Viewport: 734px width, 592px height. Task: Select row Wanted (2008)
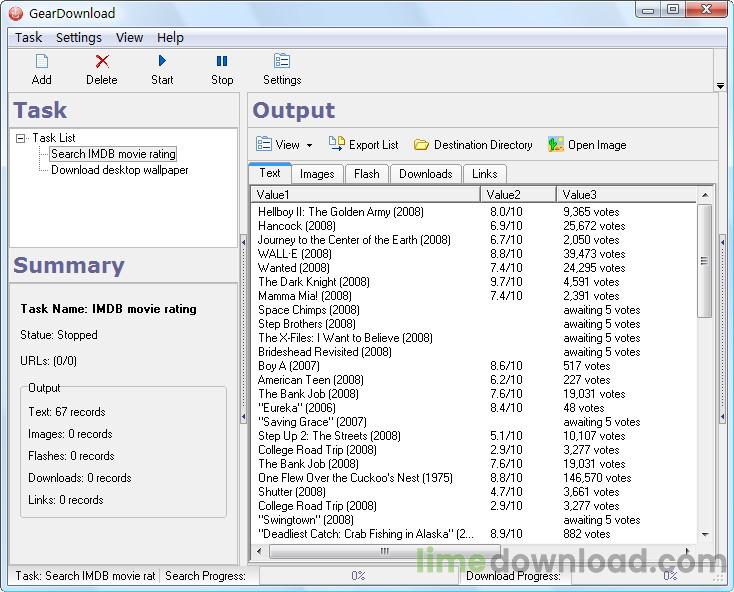[x=473, y=268]
